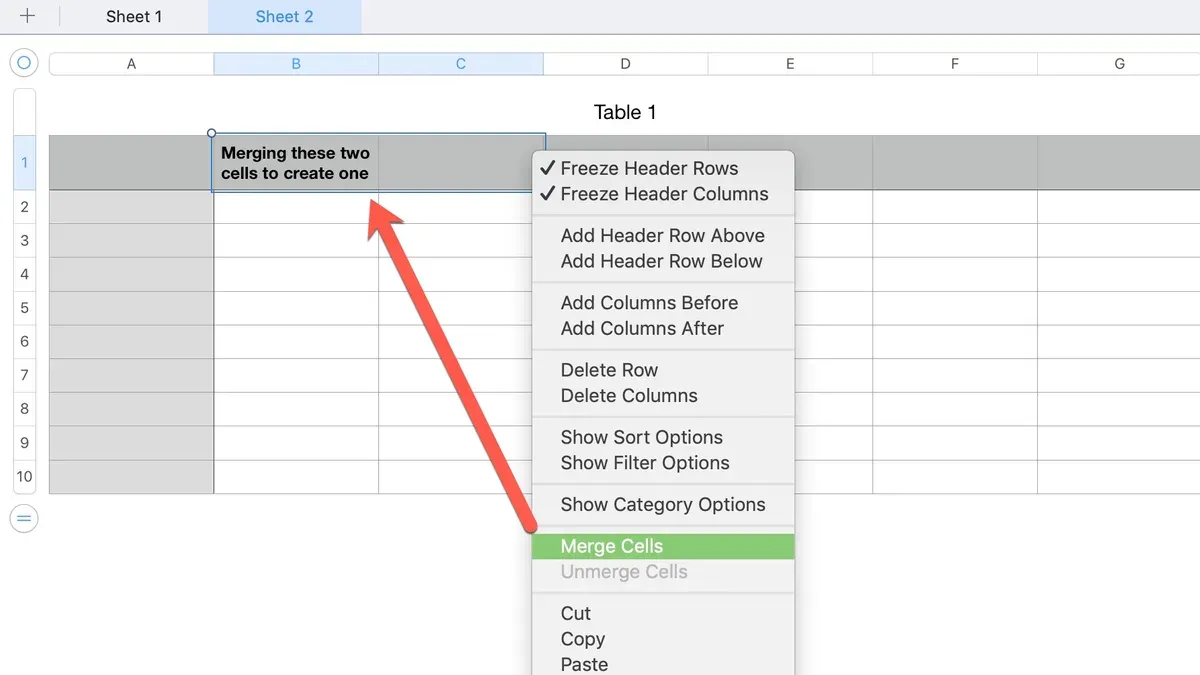The width and height of the screenshot is (1200, 675).
Task: Click cell with 'Merging these two cells' text
Action: point(296,163)
